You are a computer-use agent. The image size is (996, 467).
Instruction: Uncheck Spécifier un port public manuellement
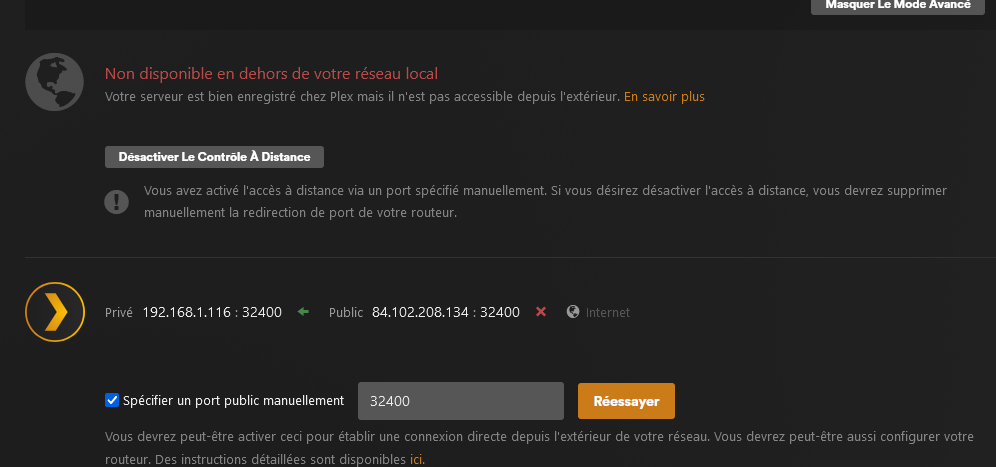click(x=112, y=400)
